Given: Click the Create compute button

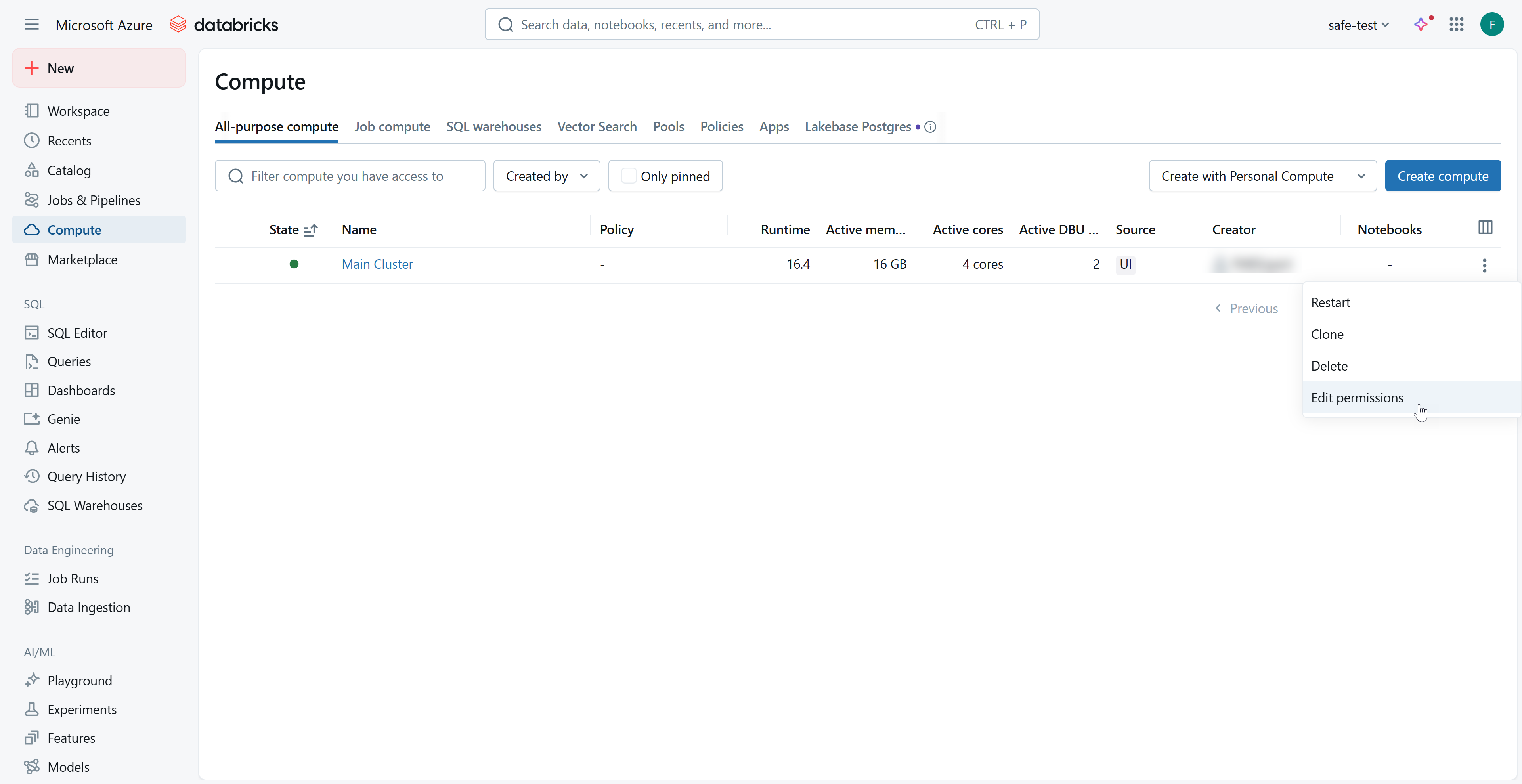Looking at the screenshot, I should 1443,176.
